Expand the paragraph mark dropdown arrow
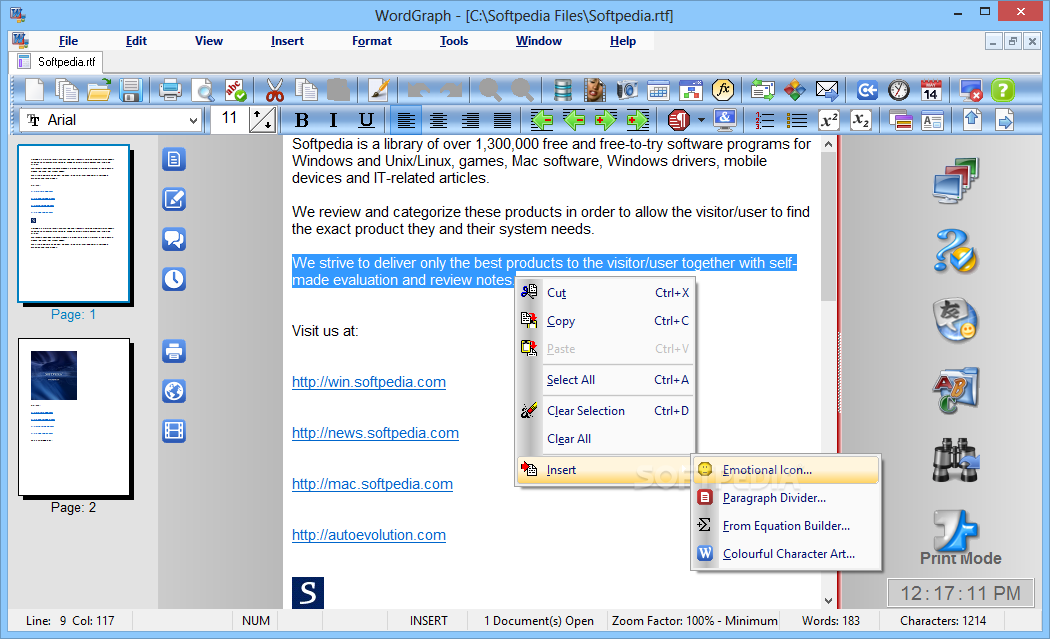This screenshot has width=1050, height=639. [x=701, y=120]
